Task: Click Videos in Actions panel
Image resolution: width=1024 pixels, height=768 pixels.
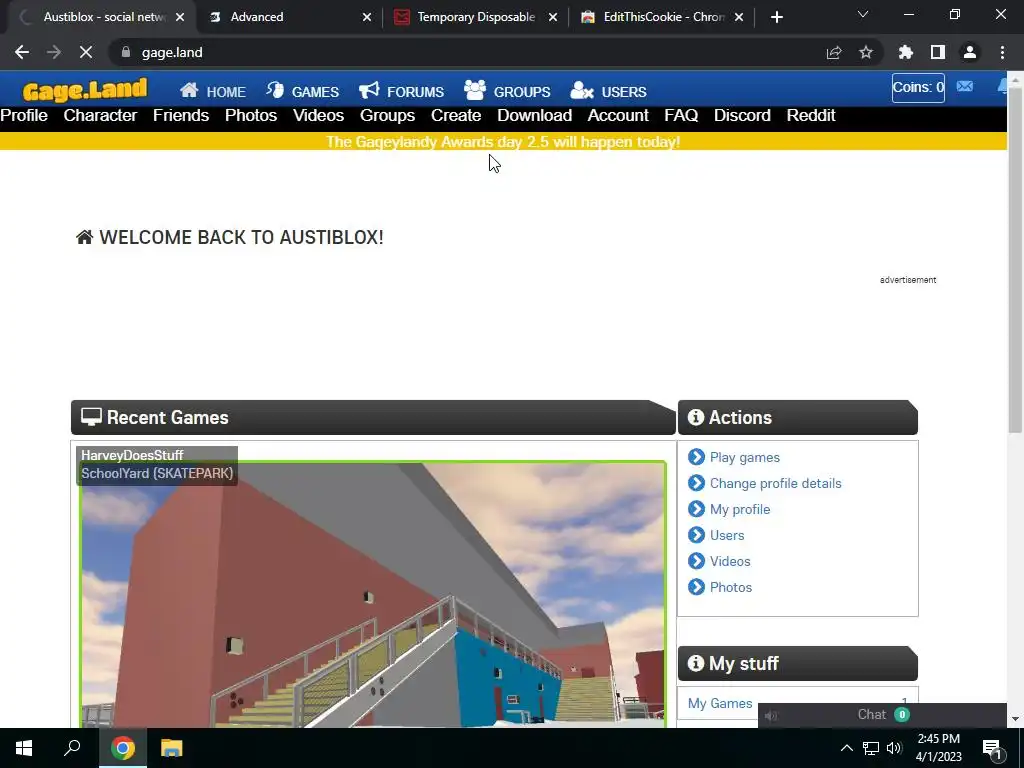Action: 730,562
